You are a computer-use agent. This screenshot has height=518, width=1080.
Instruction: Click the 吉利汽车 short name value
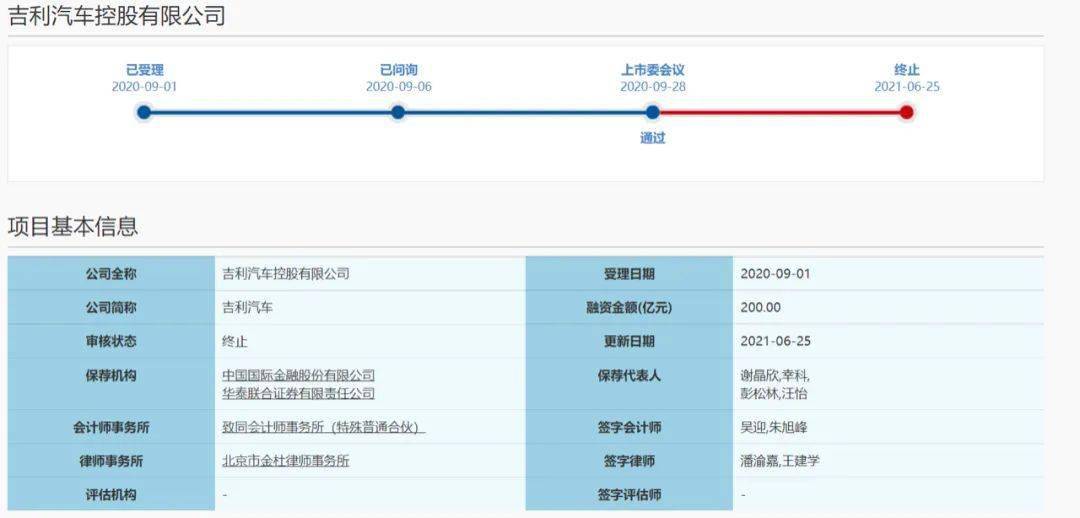coord(247,307)
